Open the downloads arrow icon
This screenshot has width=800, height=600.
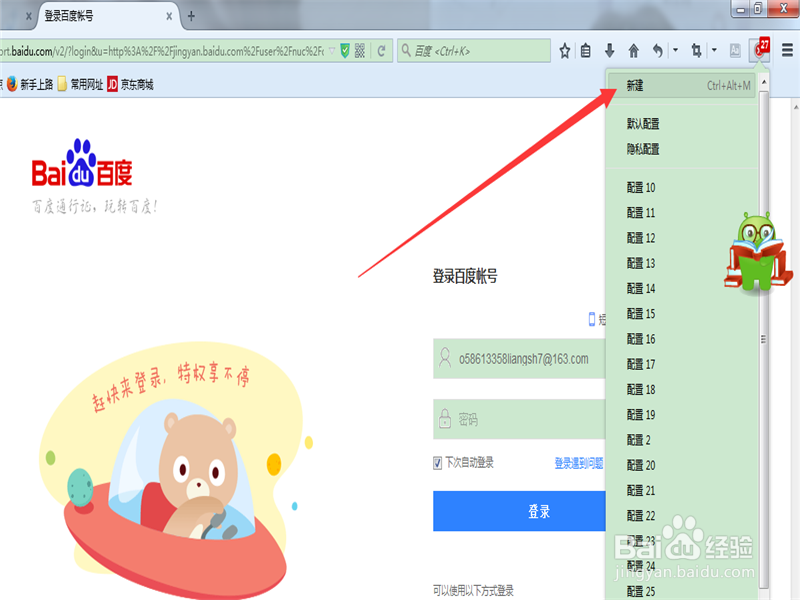coord(610,49)
